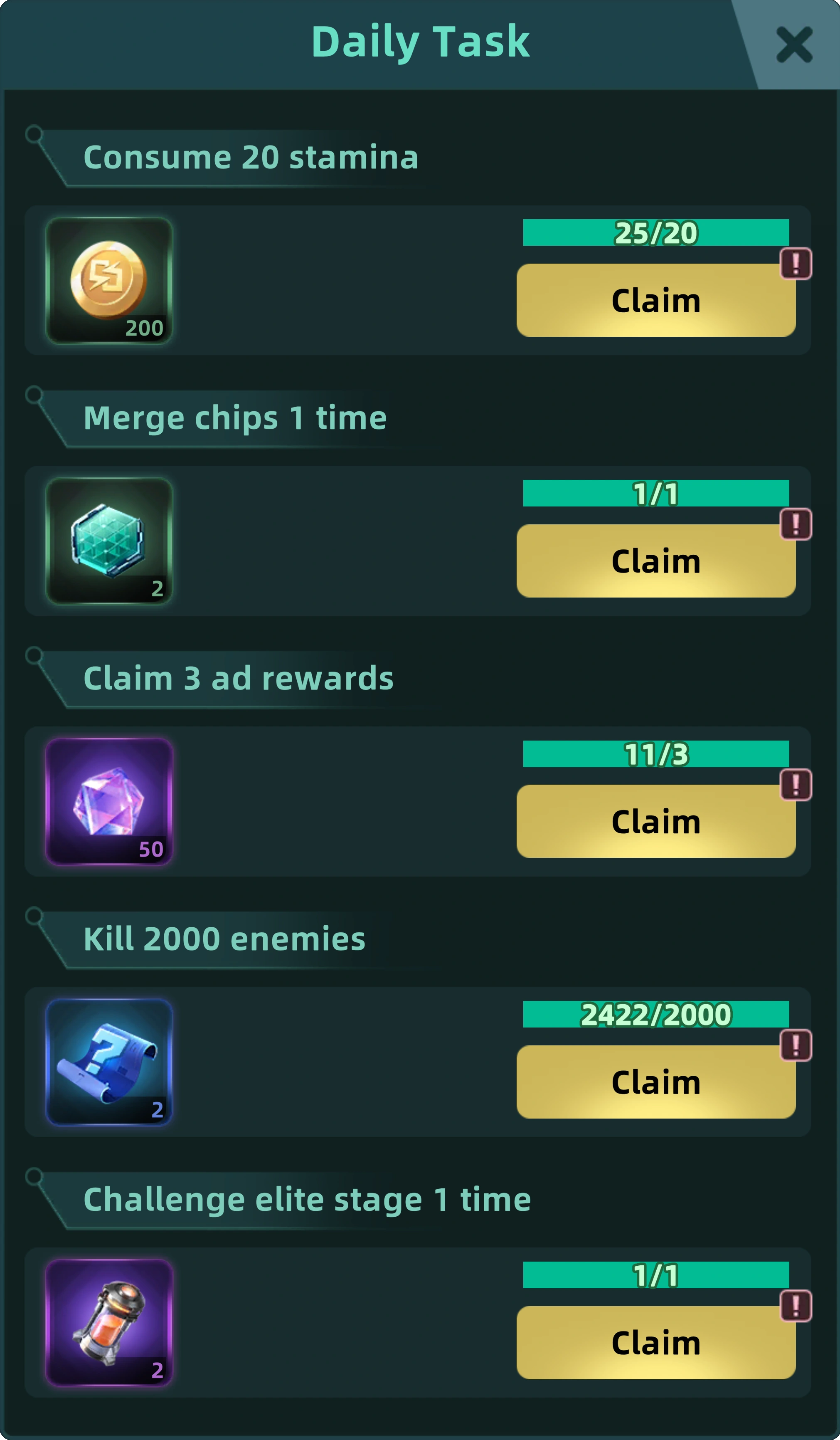Click alert badge on stamina Claim button
Image resolution: width=840 pixels, height=1440 pixels.
click(x=796, y=264)
